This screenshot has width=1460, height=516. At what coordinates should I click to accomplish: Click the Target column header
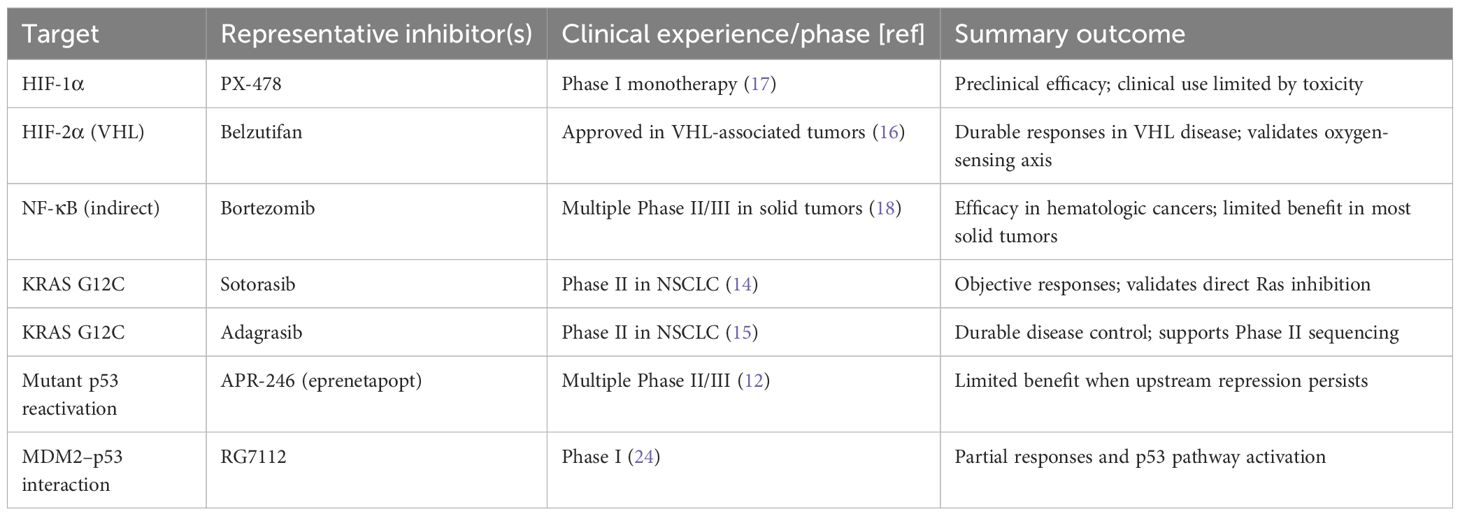(x=61, y=34)
